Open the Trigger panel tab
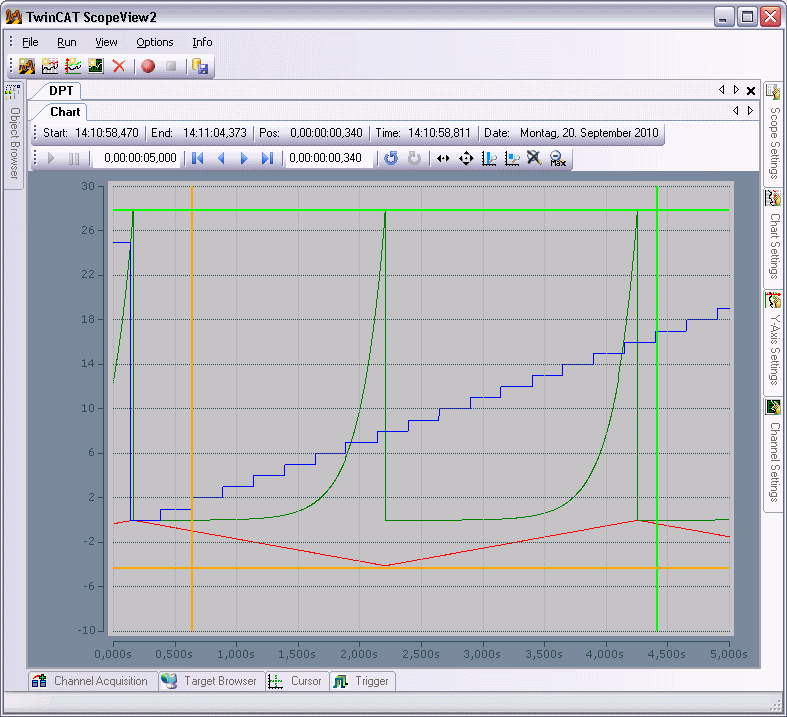Viewport: 787px width, 717px height. click(x=362, y=681)
